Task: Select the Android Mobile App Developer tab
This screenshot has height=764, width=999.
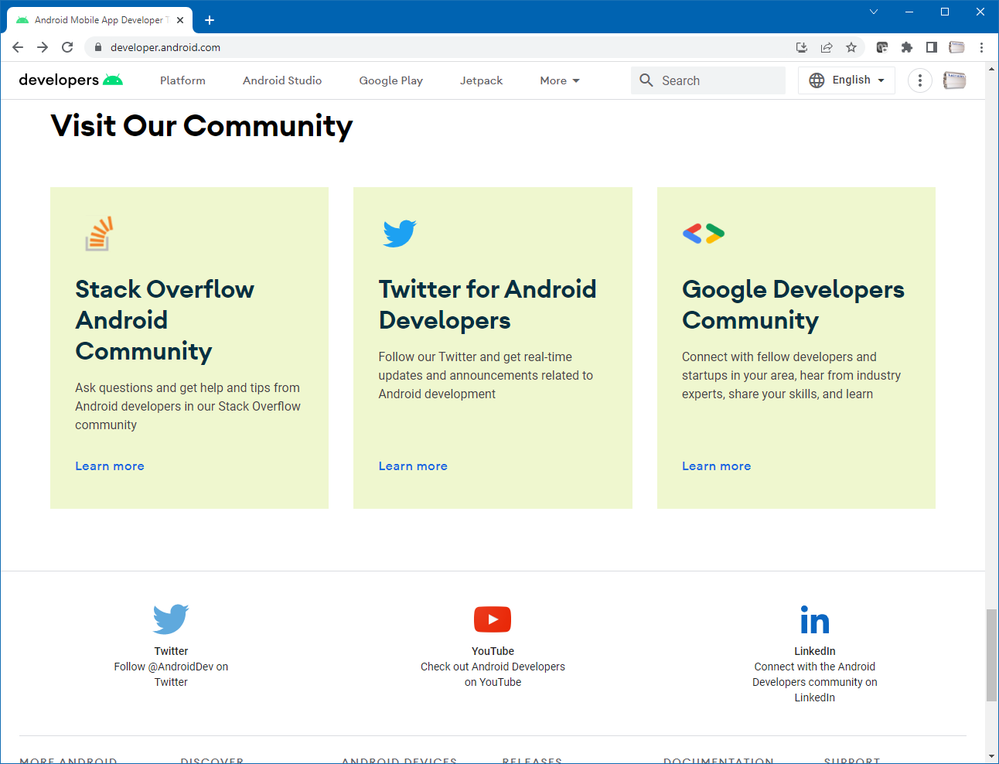Action: pos(99,20)
